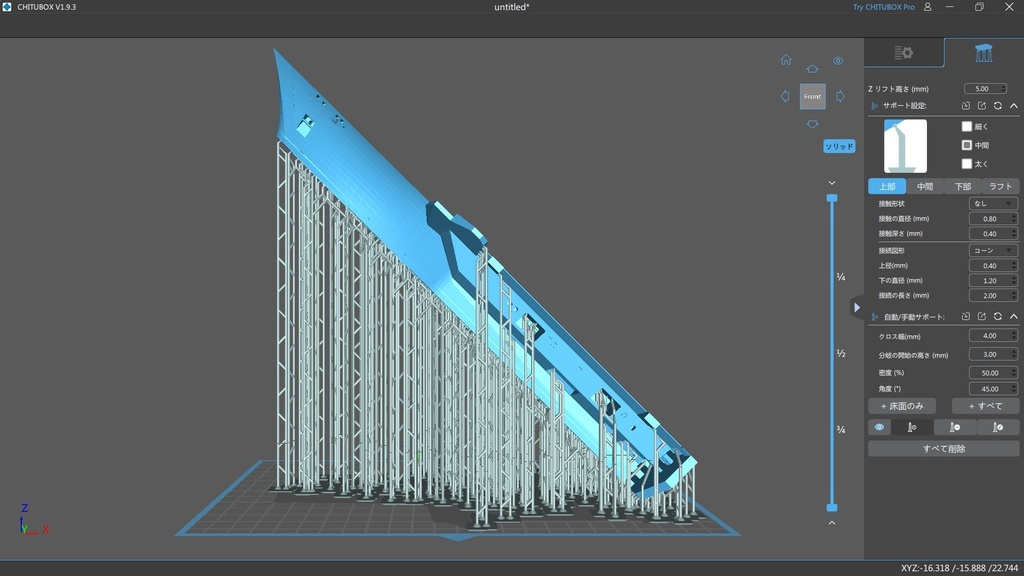Click the 自動/手動サポート section icon
This screenshot has height=576, width=1024.
coord(874,317)
